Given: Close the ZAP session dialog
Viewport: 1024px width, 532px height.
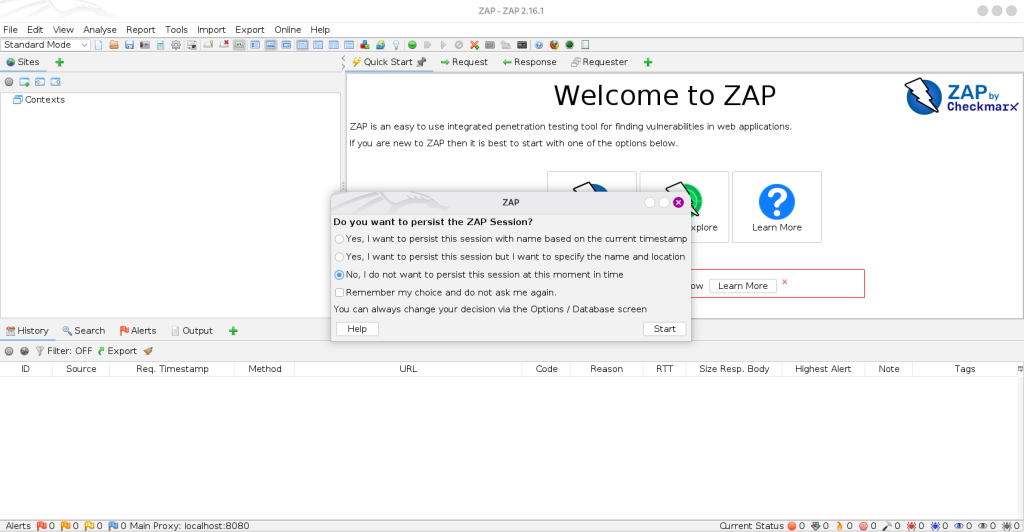Looking at the screenshot, I should click(678, 202).
